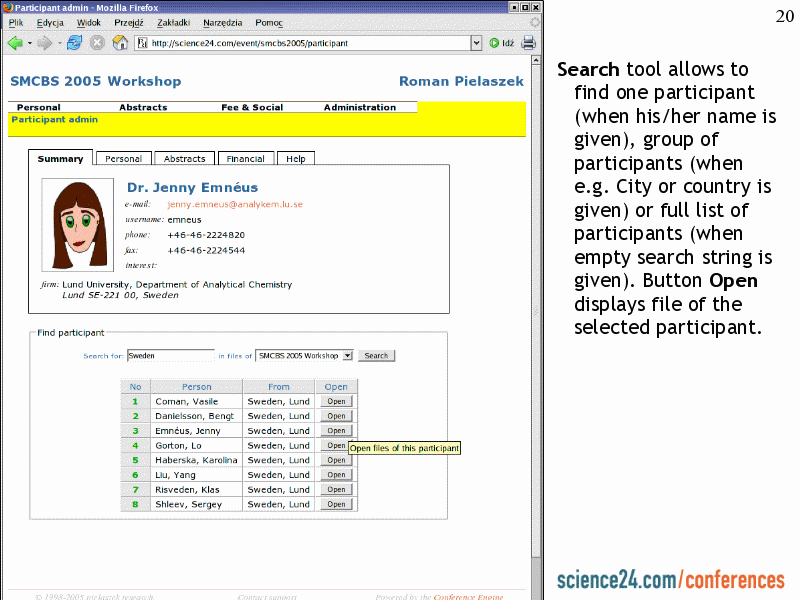Open the Narzędzia menu
The height and width of the screenshot is (600, 800).
tap(223, 22)
